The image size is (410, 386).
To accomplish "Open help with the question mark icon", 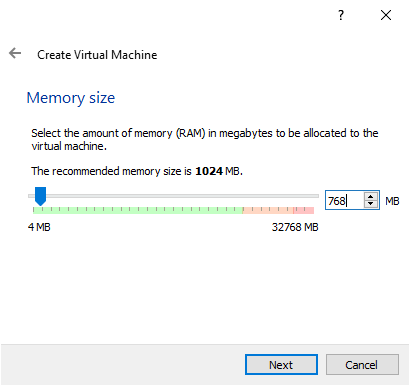I will (x=341, y=15).
